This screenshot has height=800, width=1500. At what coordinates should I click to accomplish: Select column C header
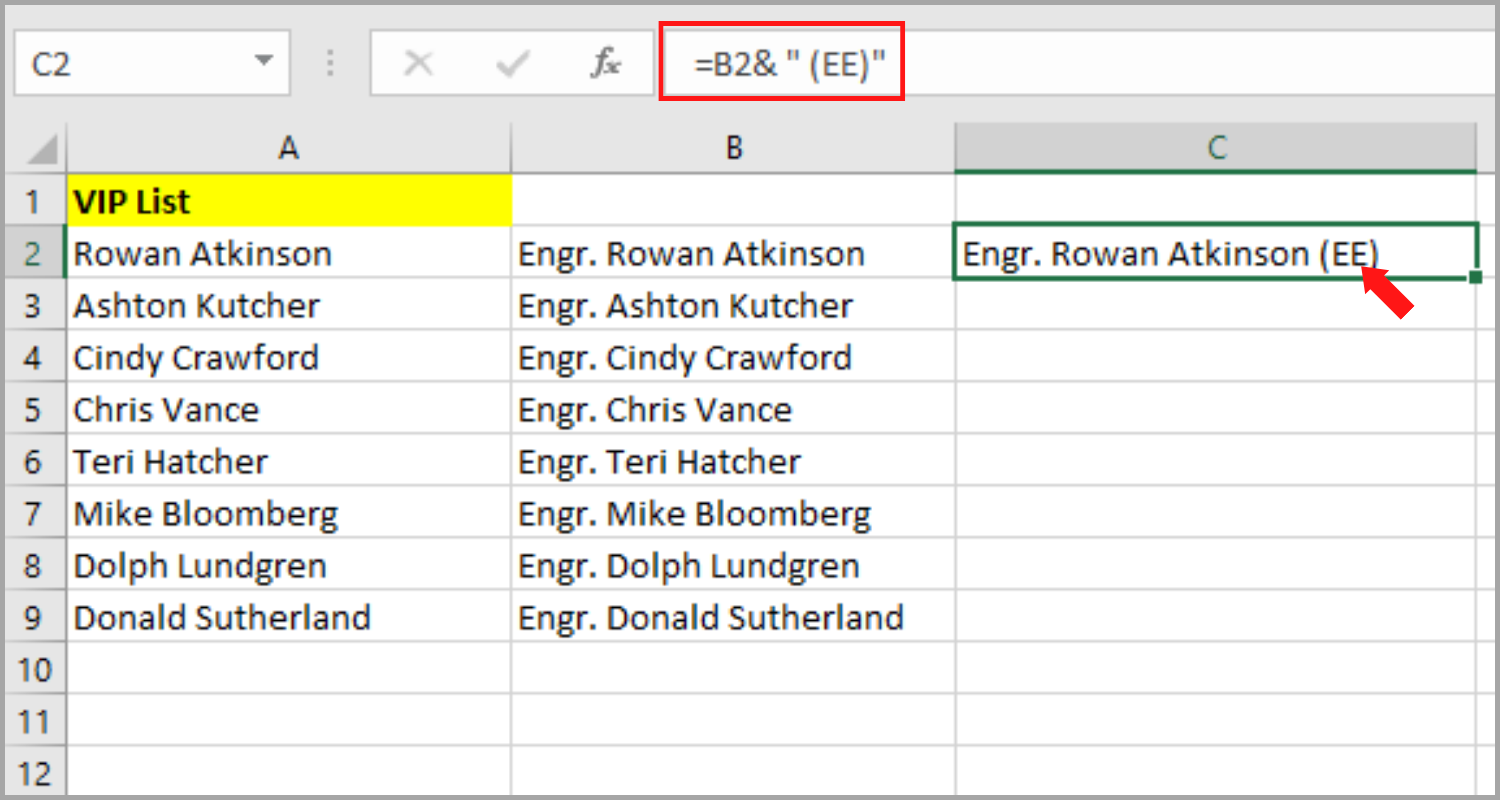coord(1216,146)
